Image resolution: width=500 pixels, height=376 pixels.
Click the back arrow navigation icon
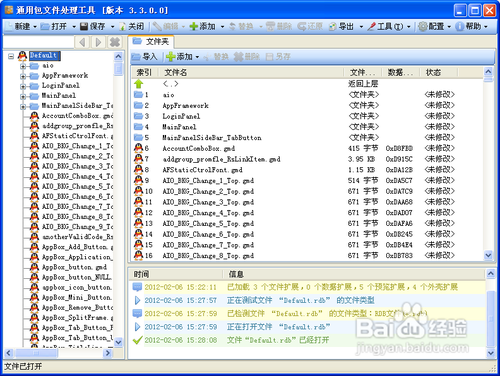(82, 42)
